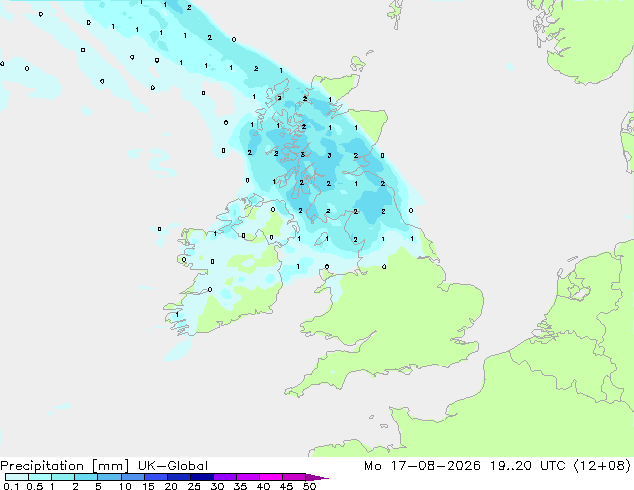Viewport: 634px width, 490px height.
Task: Click the '0.5' legend scale label
Action: 34,486
